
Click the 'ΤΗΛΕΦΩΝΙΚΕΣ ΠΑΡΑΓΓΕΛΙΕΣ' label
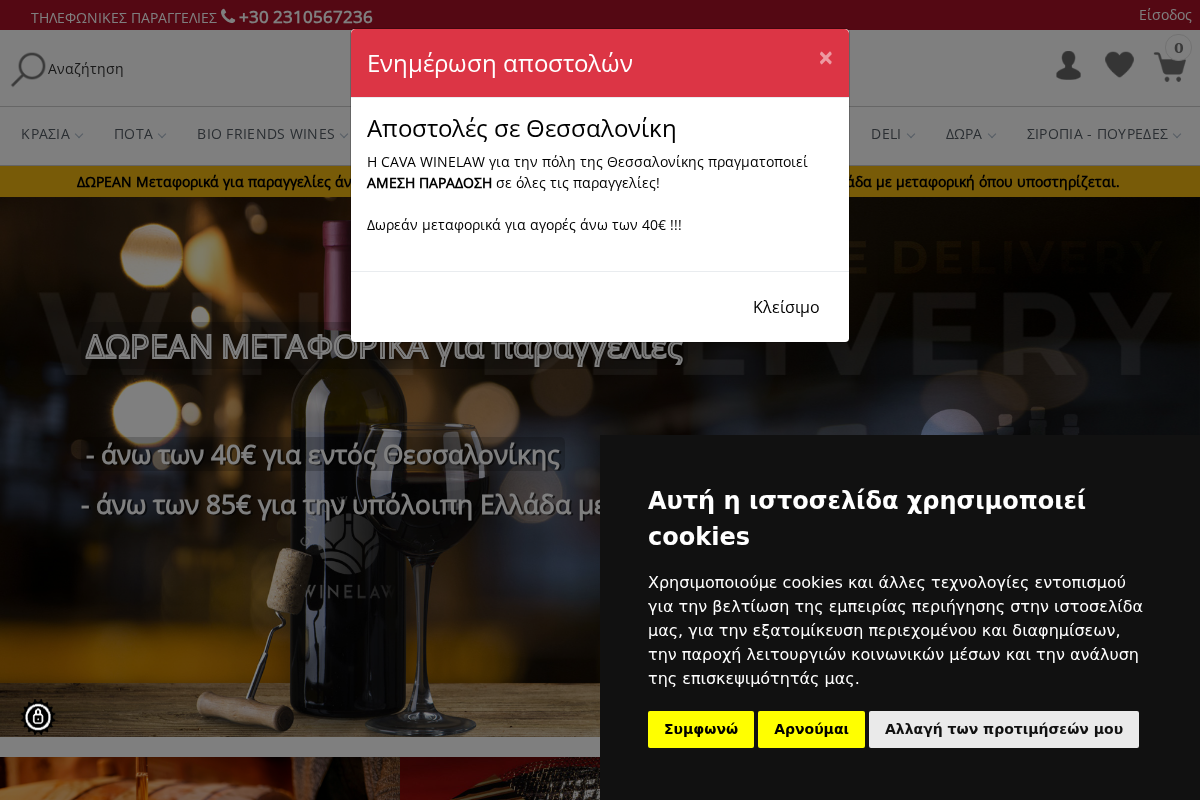click(x=124, y=18)
